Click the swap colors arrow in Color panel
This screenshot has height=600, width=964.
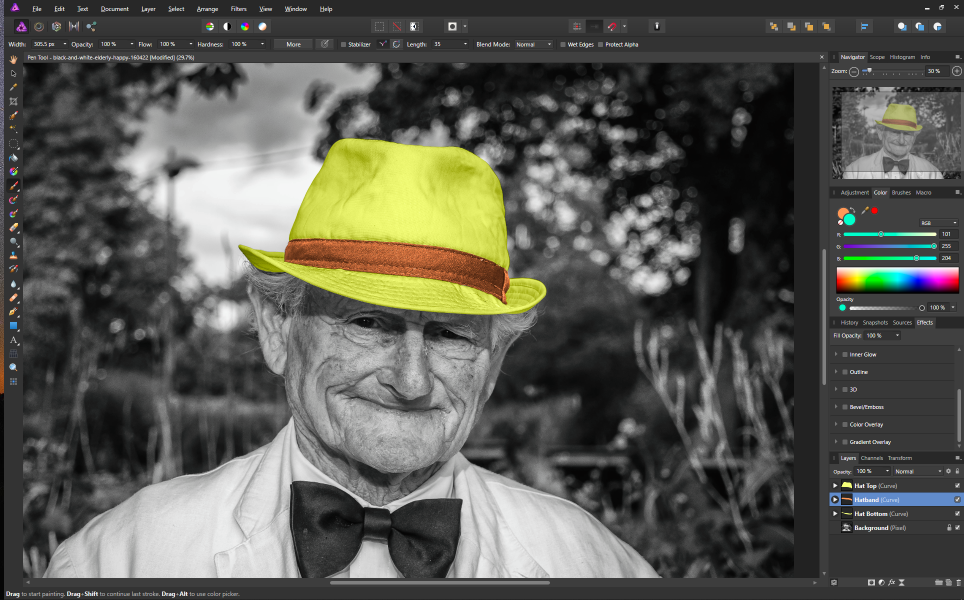click(852, 209)
